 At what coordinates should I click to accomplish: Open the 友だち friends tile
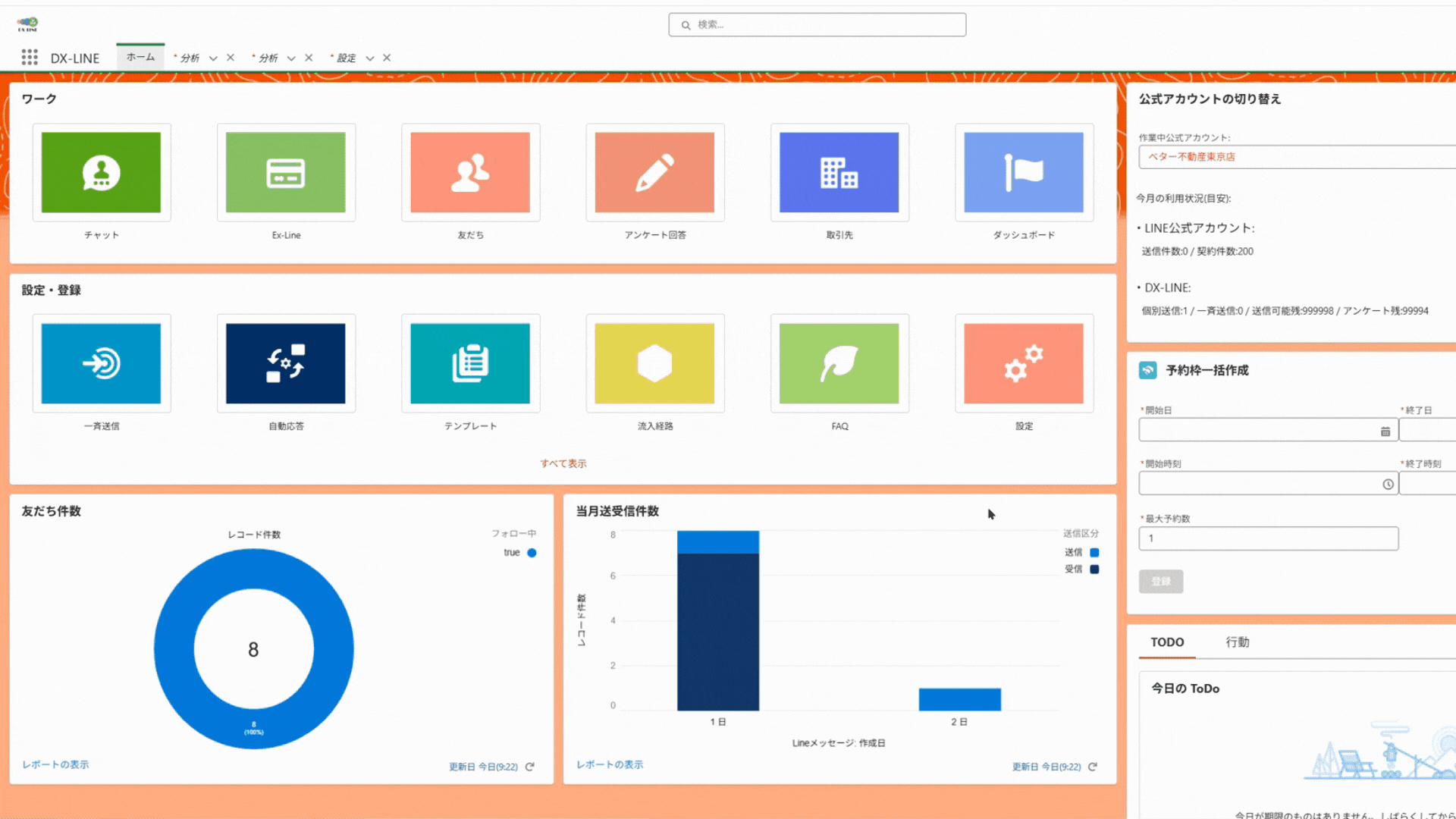click(x=470, y=173)
